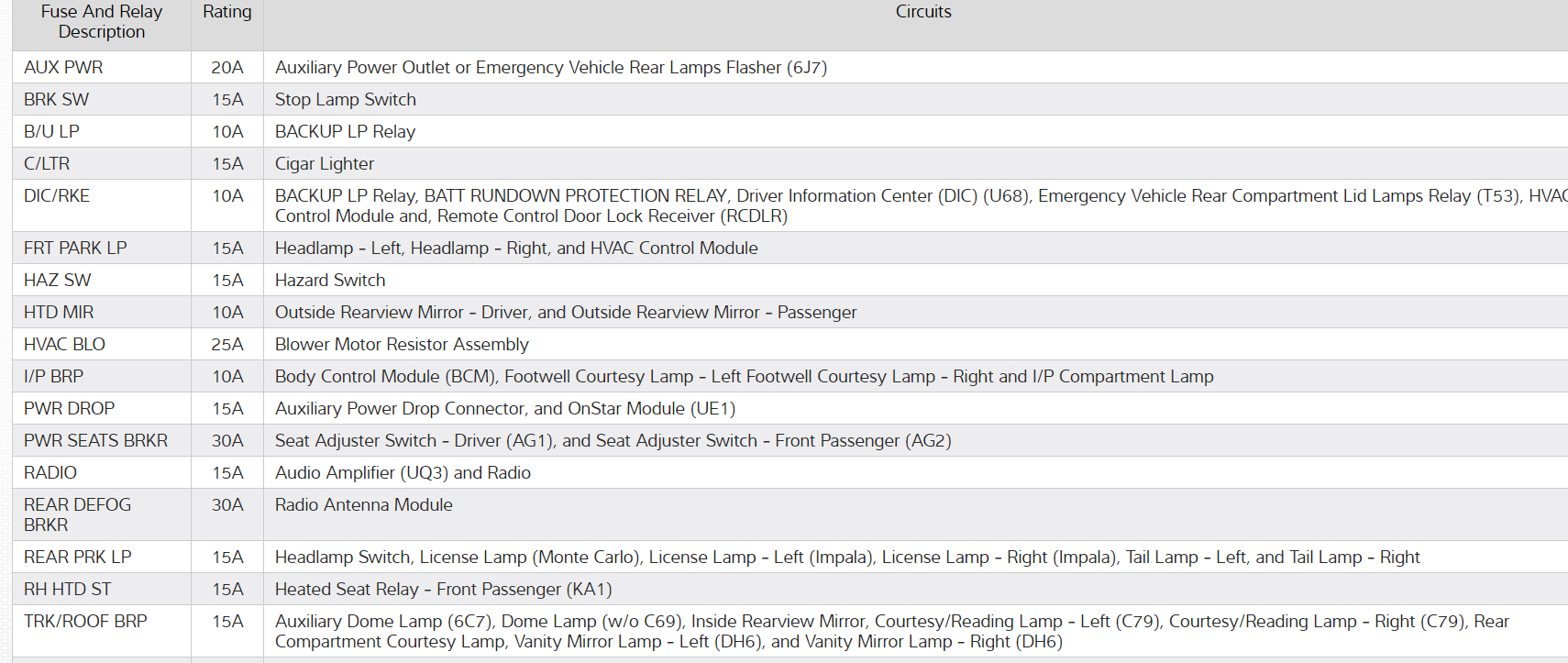Image resolution: width=1568 pixels, height=663 pixels.
Task: Click the REAR DEFOG BRKR fuse name
Action: [x=77, y=514]
